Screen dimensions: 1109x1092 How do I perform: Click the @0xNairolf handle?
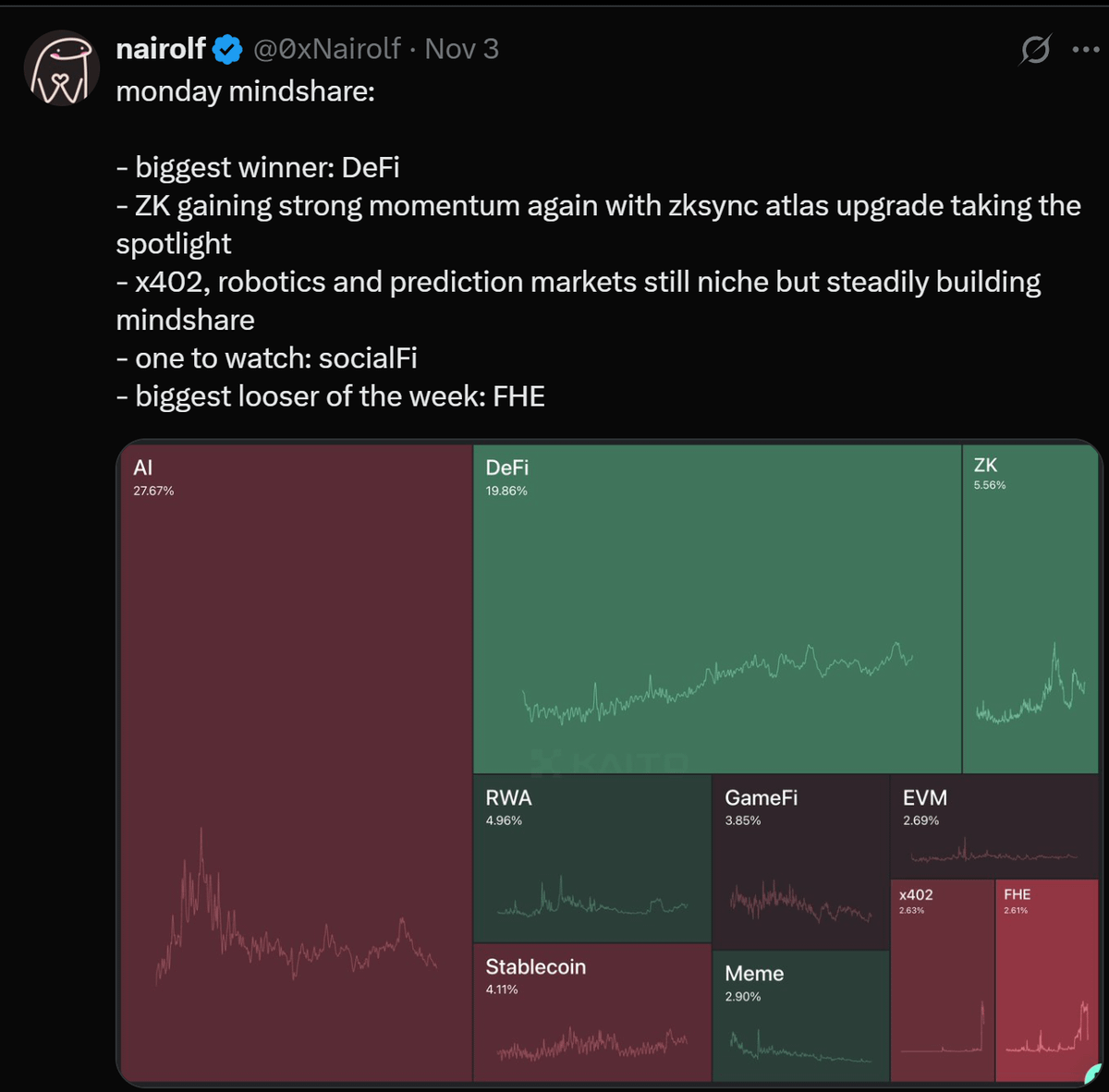click(x=326, y=49)
